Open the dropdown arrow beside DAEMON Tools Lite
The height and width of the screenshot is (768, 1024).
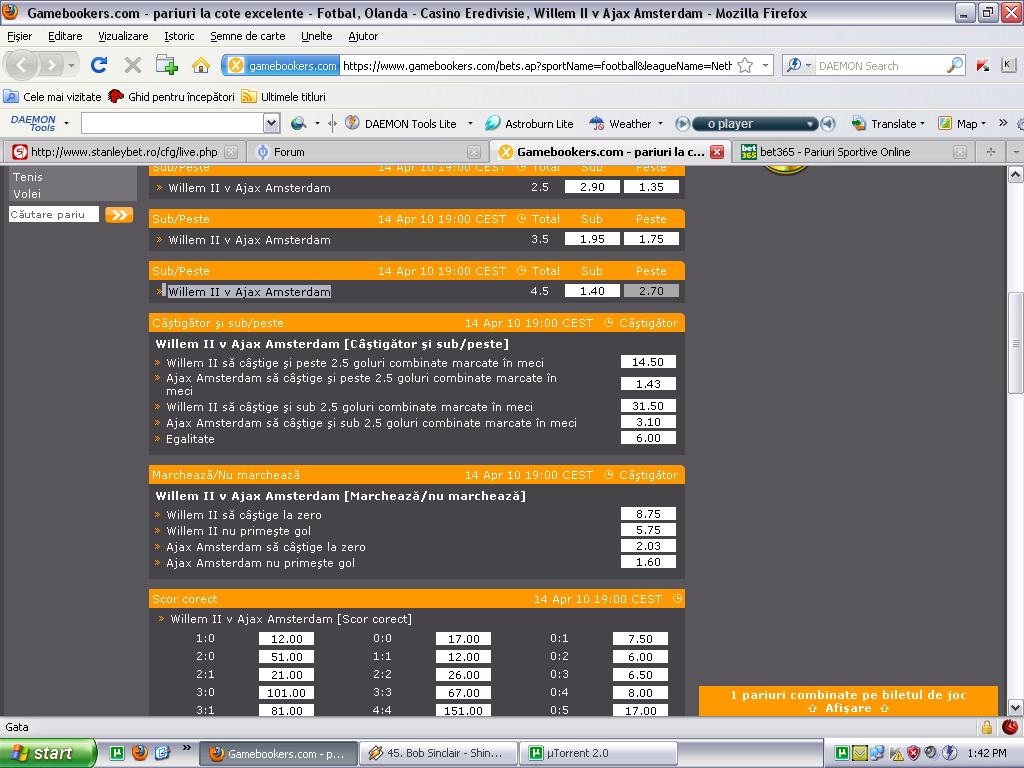[470, 123]
